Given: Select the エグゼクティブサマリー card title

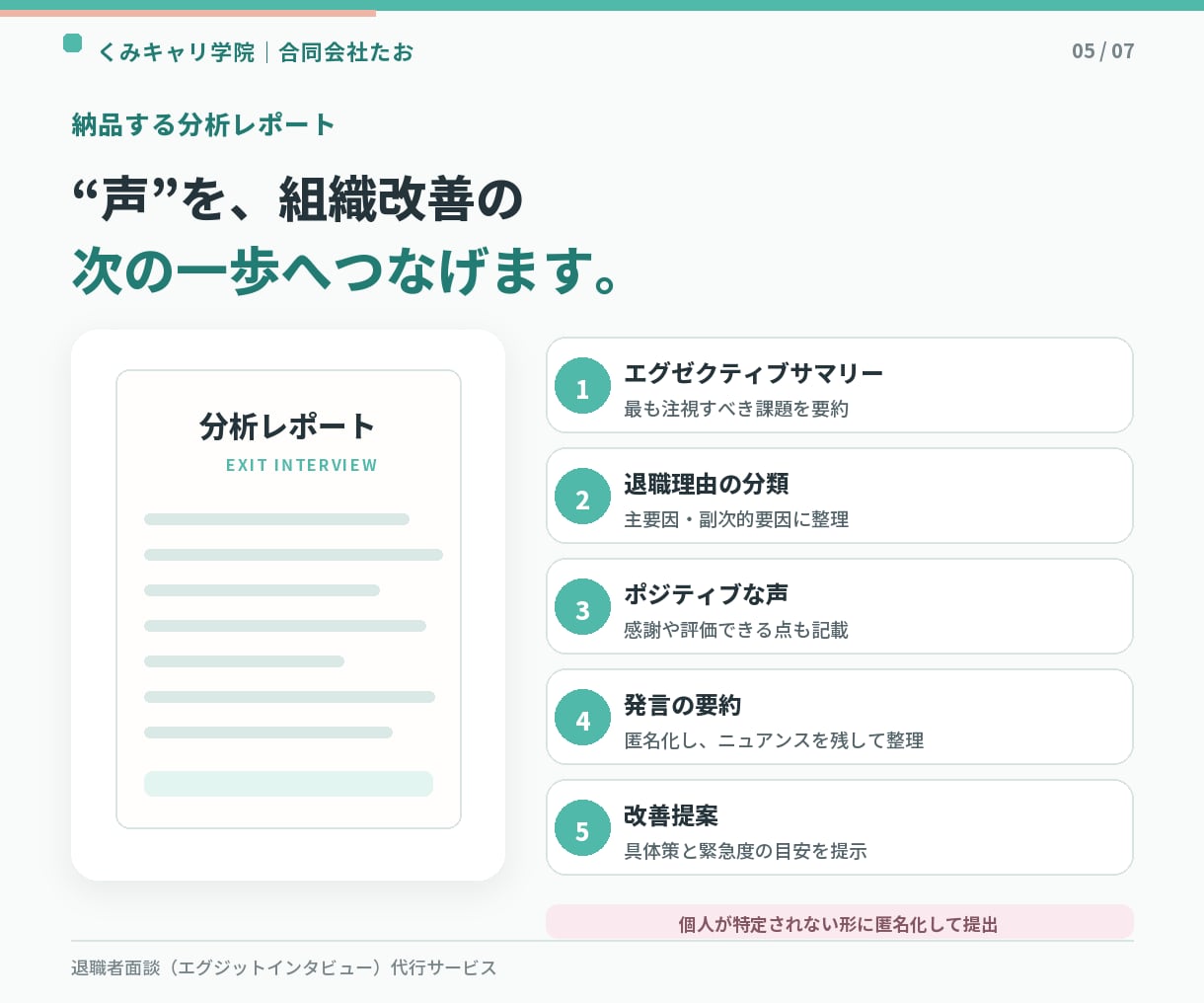Looking at the screenshot, I should click(x=753, y=373).
